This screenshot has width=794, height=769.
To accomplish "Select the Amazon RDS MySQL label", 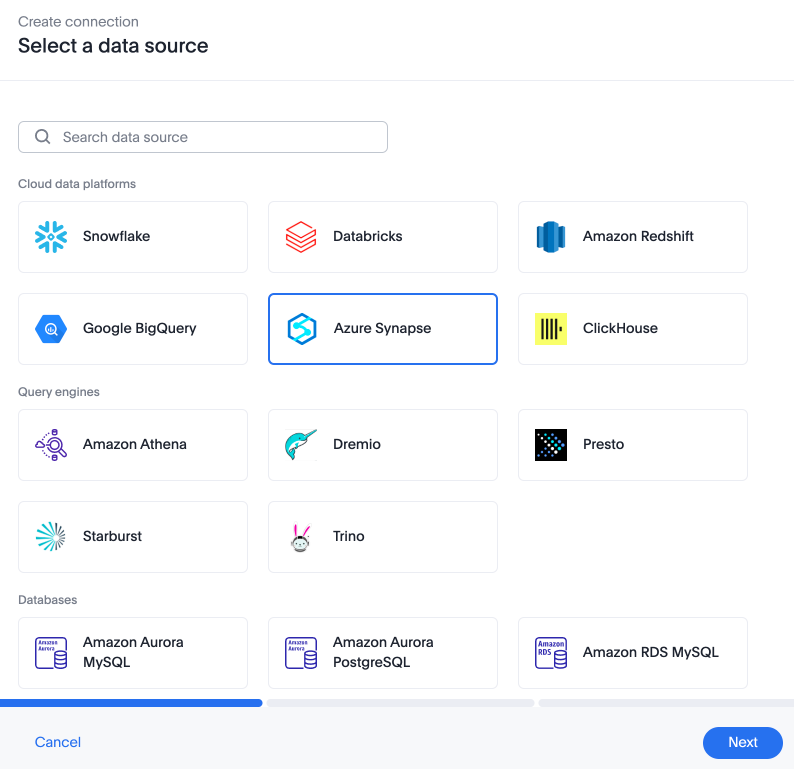I will (651, 652).
